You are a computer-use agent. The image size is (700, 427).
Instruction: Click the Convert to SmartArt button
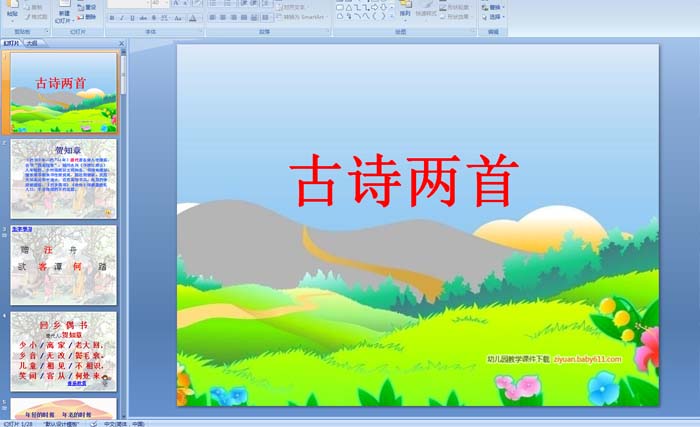(301, 17)
